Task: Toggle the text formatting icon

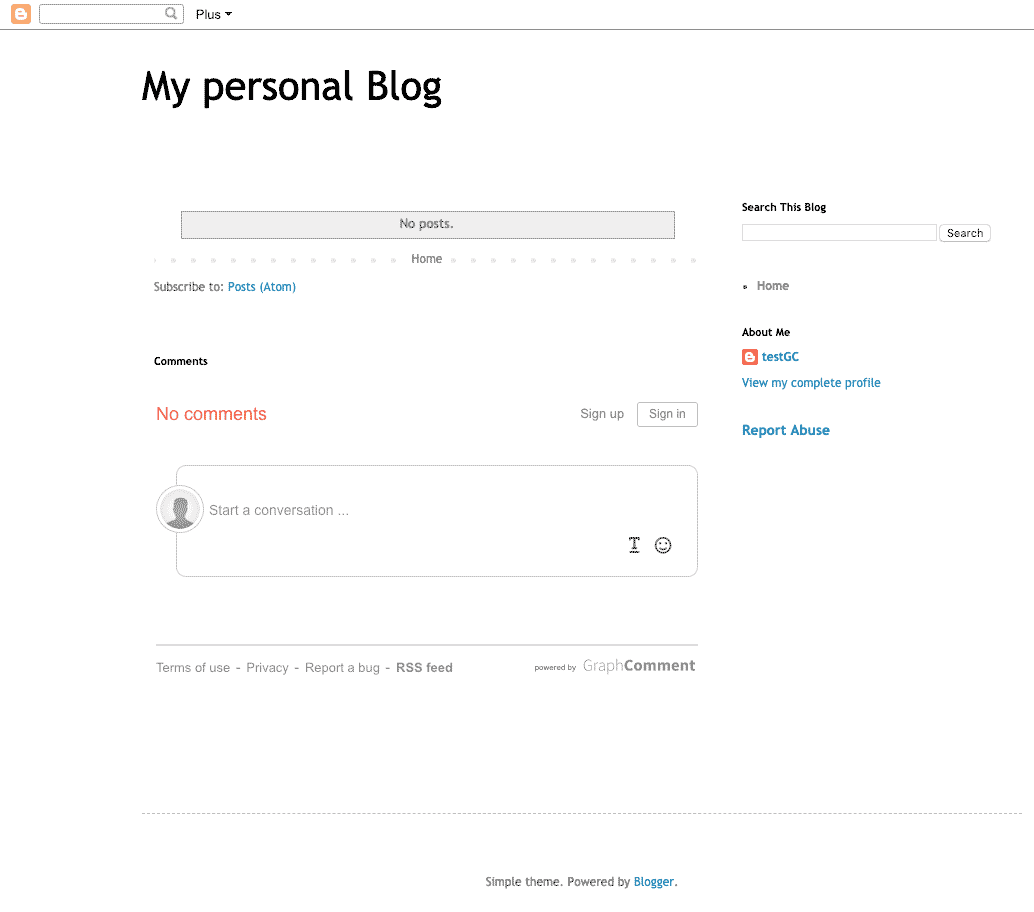Action: 634,545
